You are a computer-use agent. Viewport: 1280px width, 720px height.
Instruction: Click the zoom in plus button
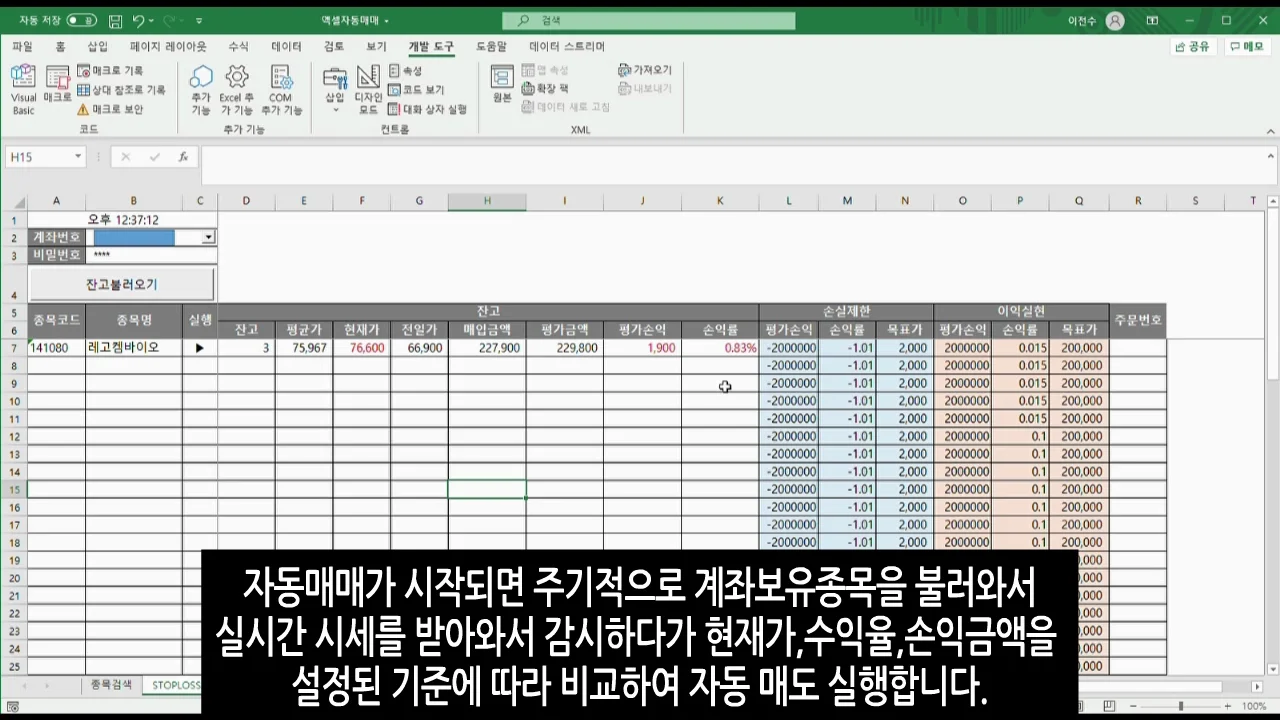coord(1226,706)
